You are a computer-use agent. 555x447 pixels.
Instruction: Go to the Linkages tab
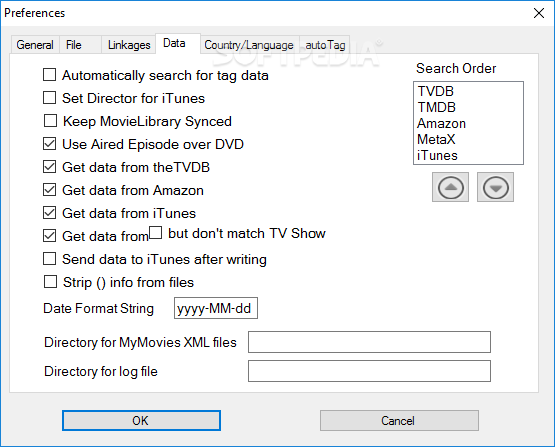pyautogui.click(x=129, y=45)
